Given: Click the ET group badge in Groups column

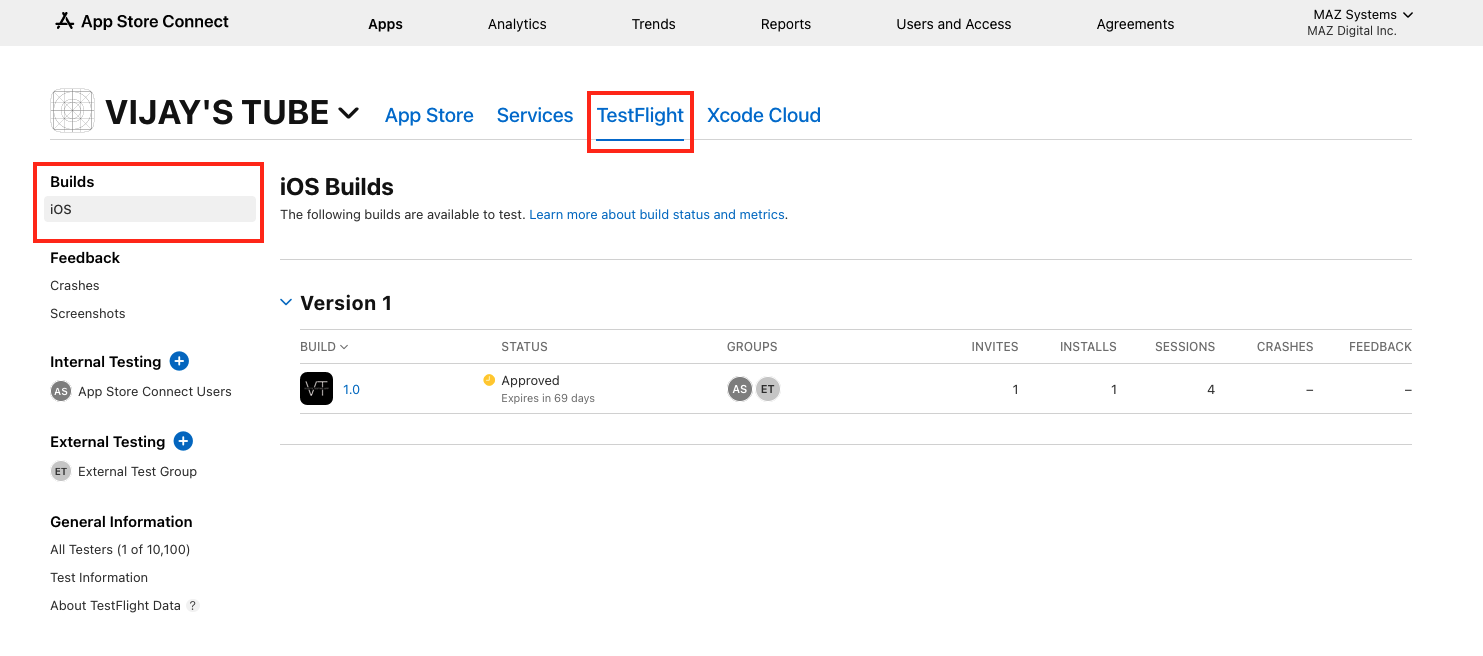Looking at the screenshot, I should tap(767, 389).
